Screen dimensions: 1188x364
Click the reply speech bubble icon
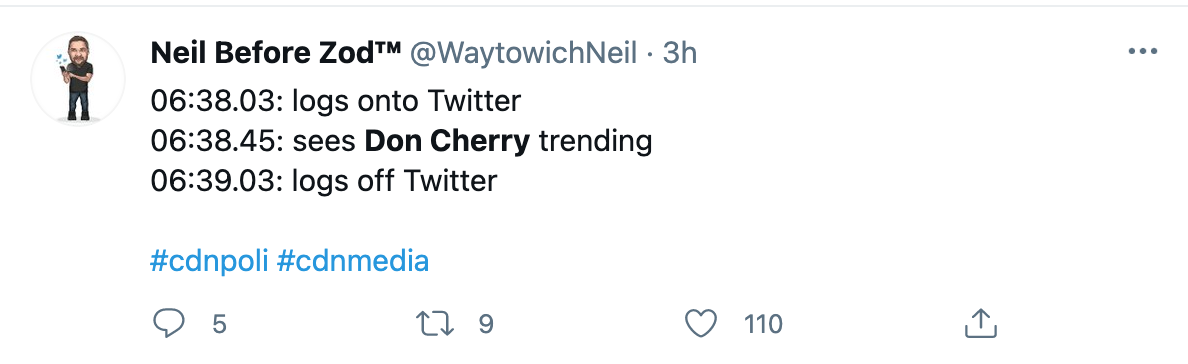click(168, 324)
